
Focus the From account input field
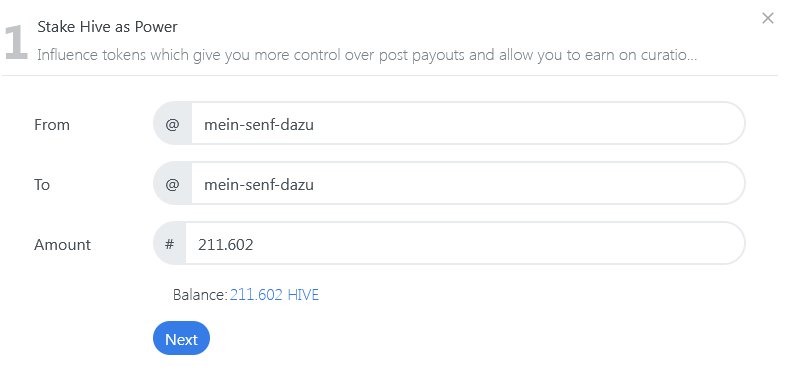(x=468, y=124)
